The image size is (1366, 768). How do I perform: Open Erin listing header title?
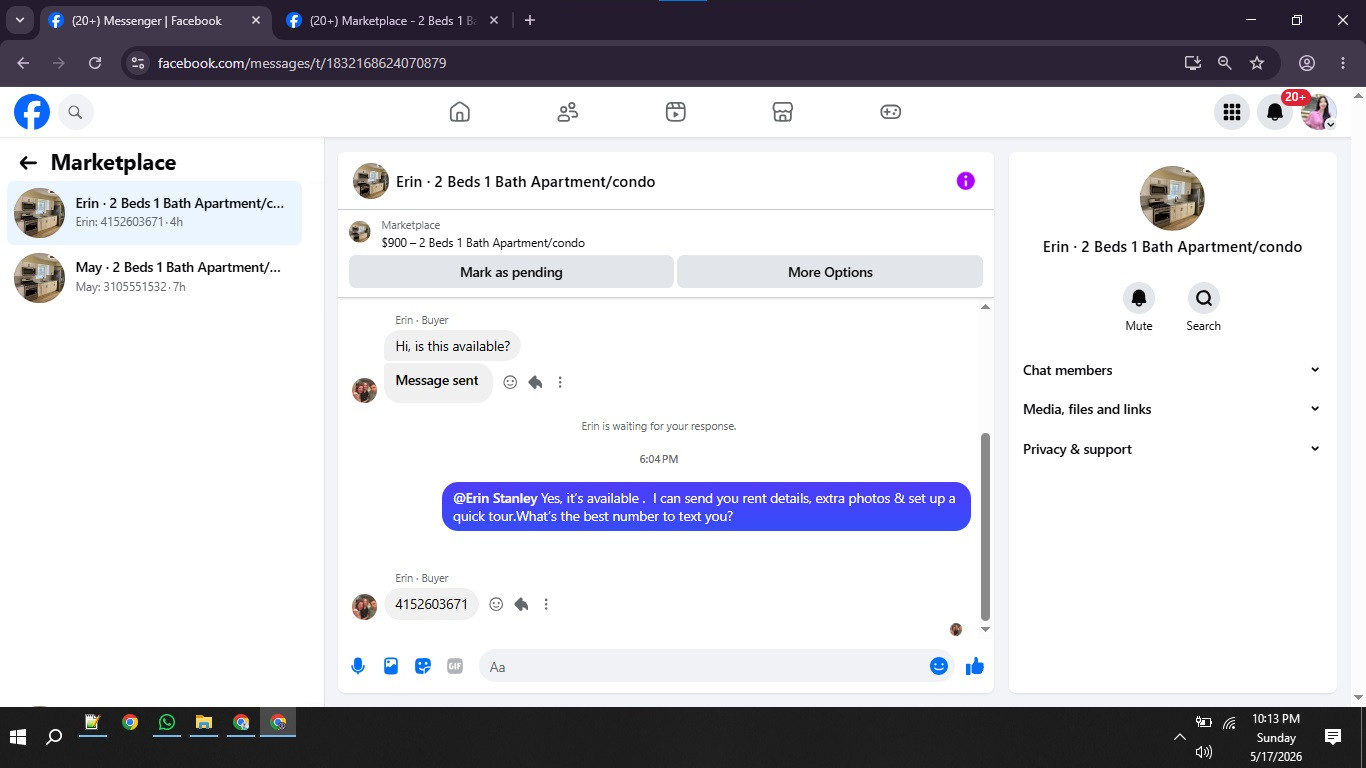point(525,182)
